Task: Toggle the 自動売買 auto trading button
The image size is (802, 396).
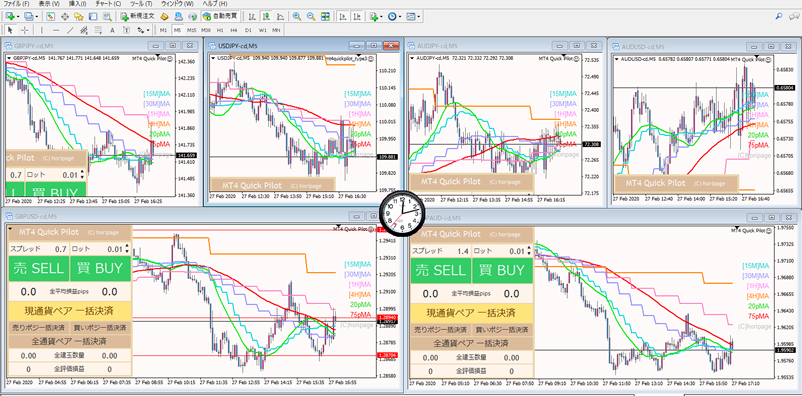Action: pos(220,16)
